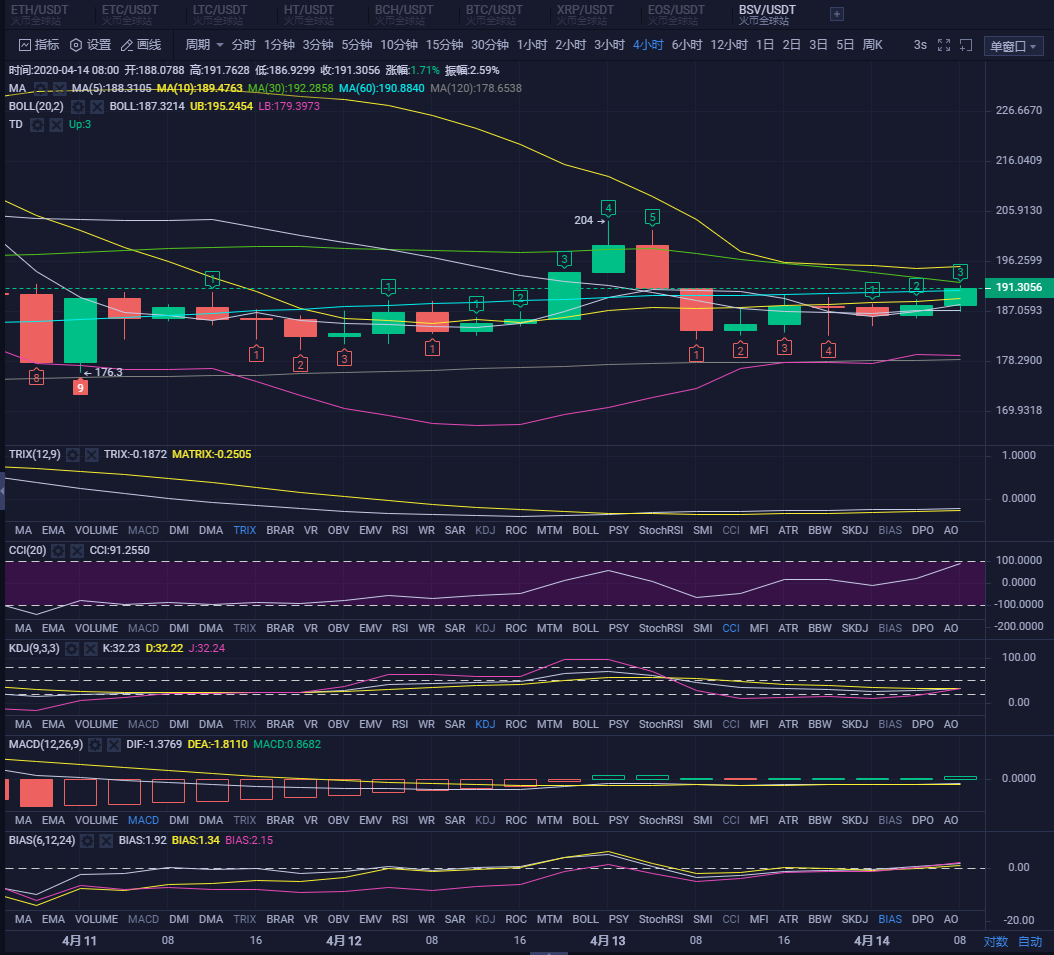
Task: Select the 1分钟 period button
Action: (x=279, y=45)
